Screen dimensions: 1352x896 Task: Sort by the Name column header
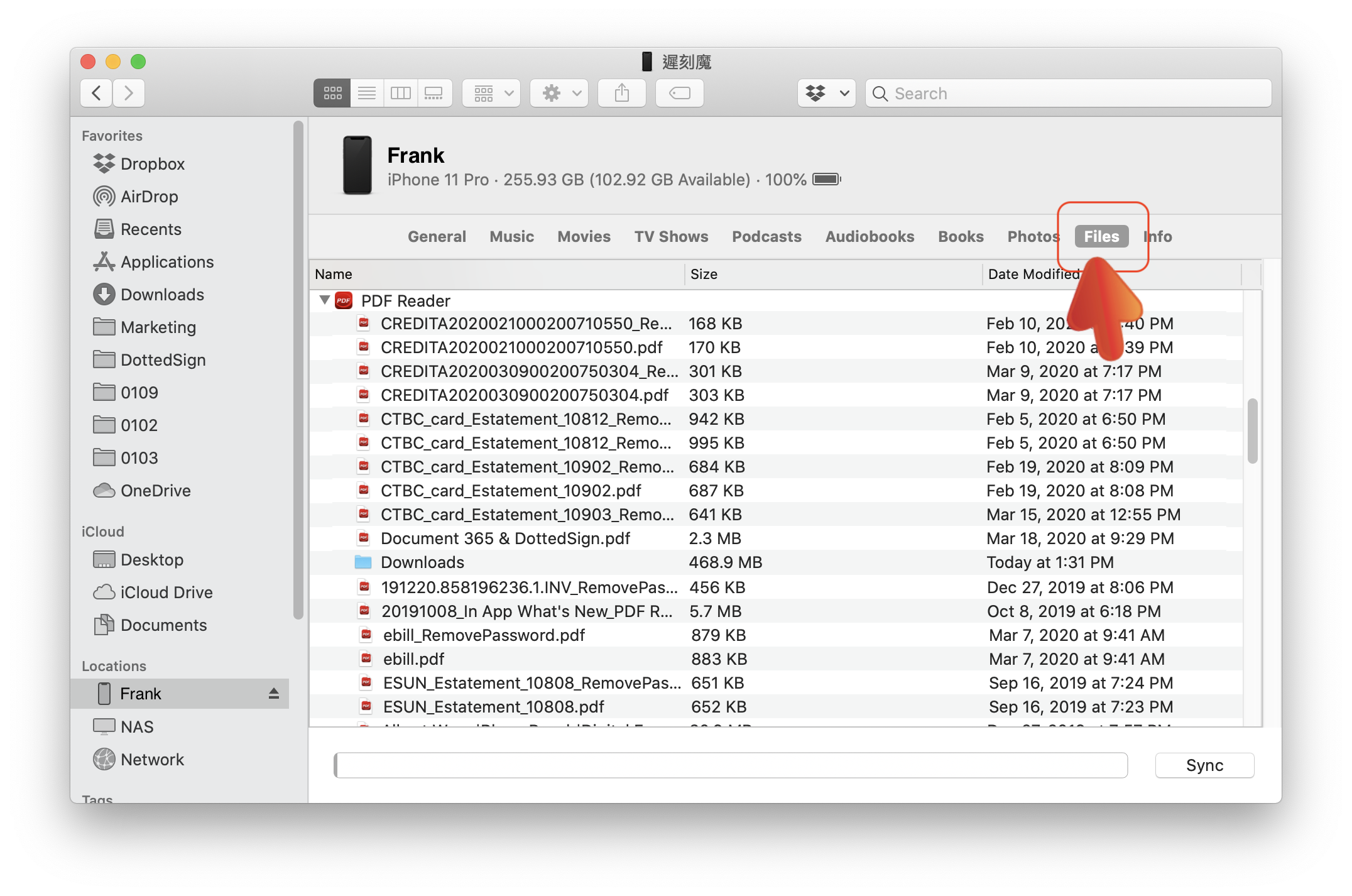pyautogui.click(x=496, y=275)
